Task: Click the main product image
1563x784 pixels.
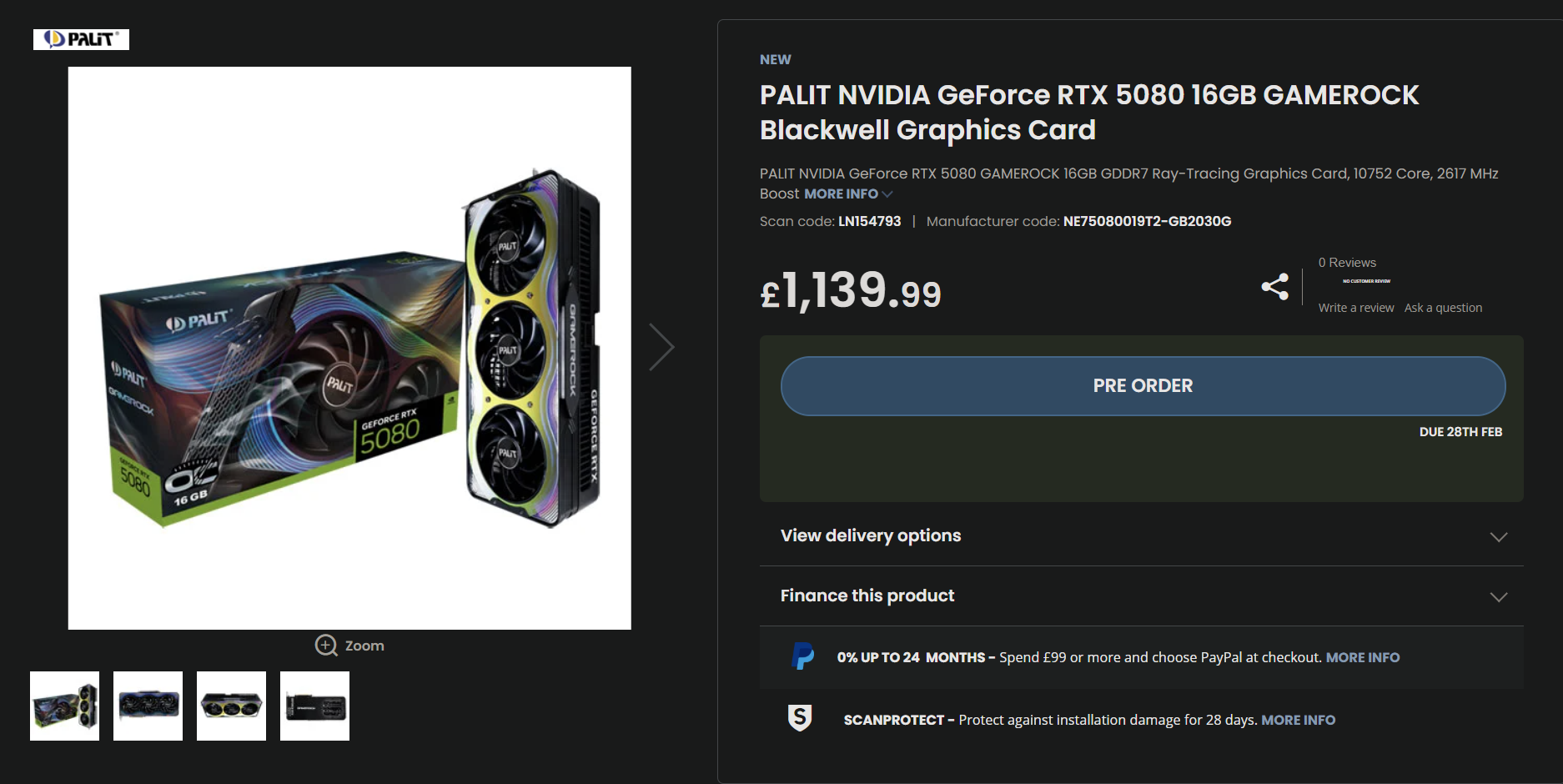Action: coord(349,348)
